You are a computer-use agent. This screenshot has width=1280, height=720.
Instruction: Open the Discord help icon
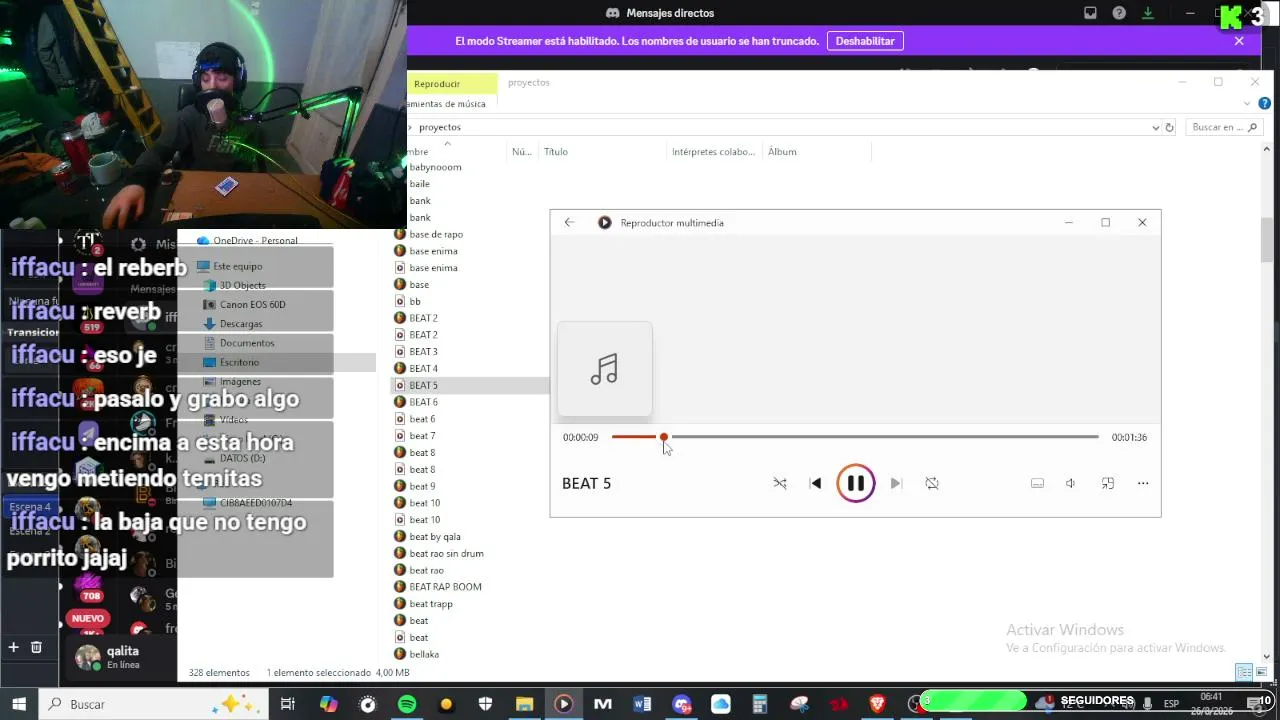tap(1119, 13)
